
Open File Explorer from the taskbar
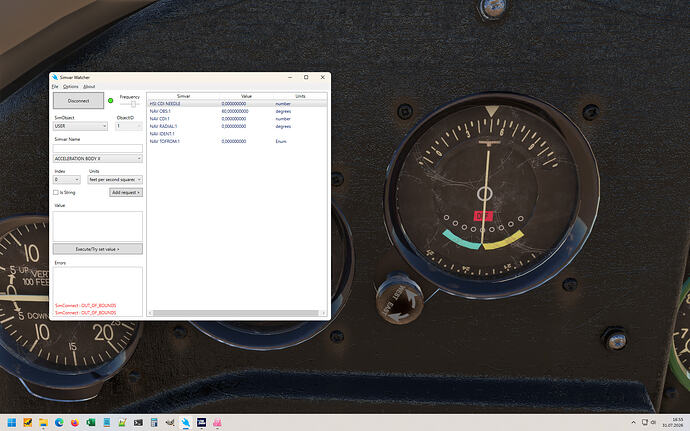43,423
